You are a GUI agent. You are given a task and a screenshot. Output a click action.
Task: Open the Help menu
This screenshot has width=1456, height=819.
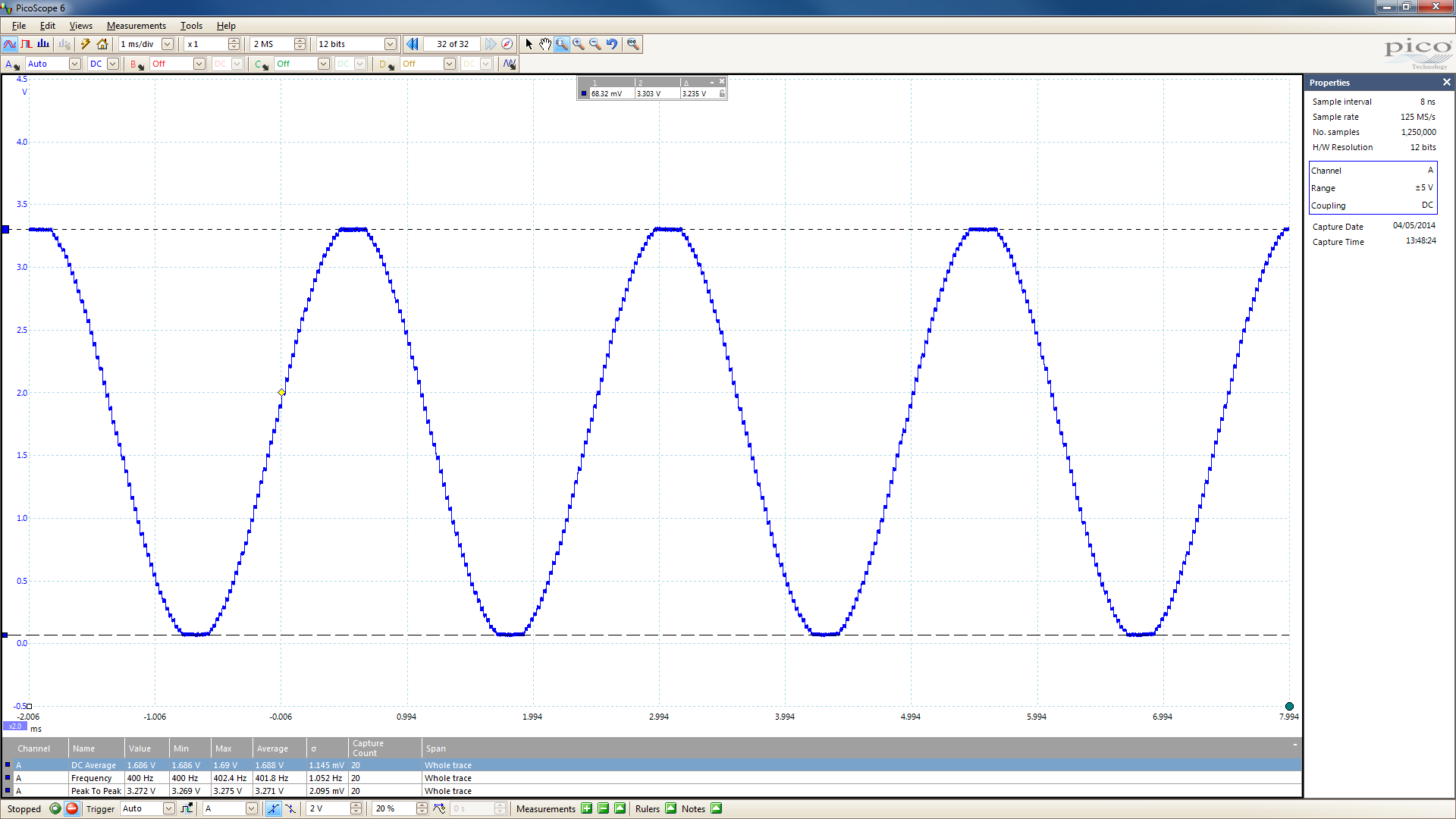pyautogui.click(x=226, y=26)
